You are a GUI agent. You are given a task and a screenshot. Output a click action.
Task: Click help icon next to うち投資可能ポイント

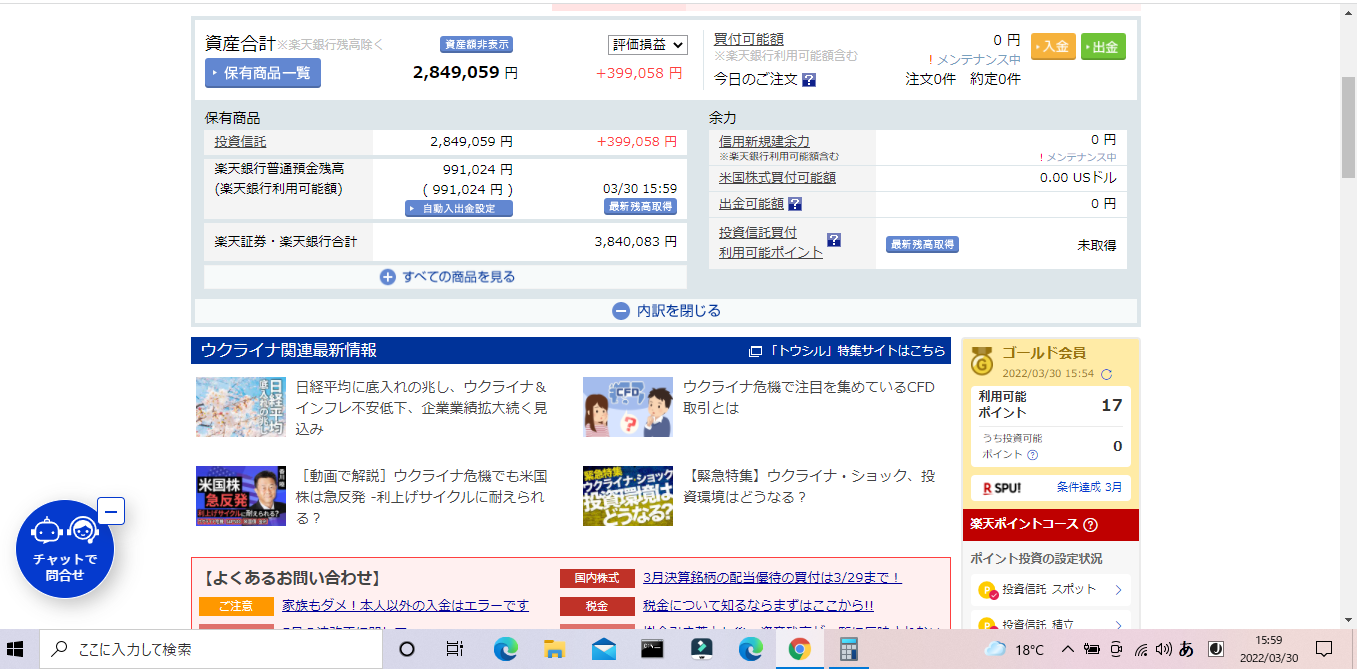tap(1032, 455)
